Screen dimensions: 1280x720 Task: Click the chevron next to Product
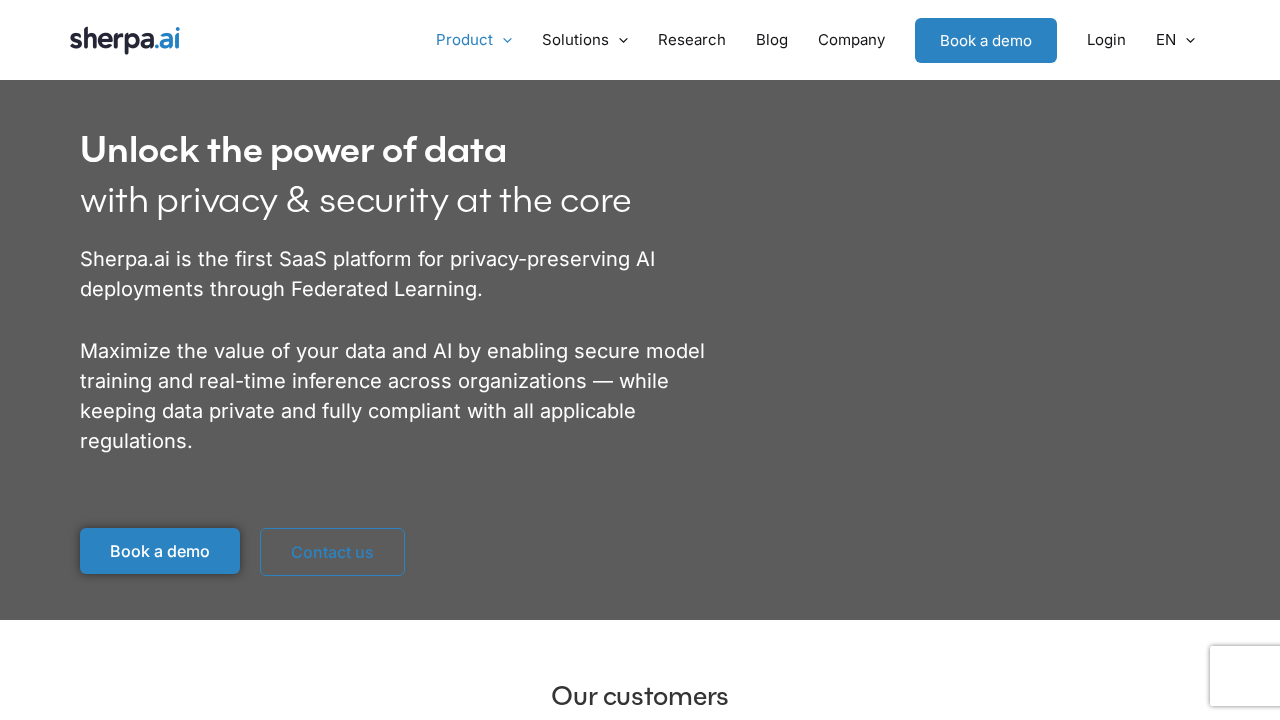[x=505, y=39]
